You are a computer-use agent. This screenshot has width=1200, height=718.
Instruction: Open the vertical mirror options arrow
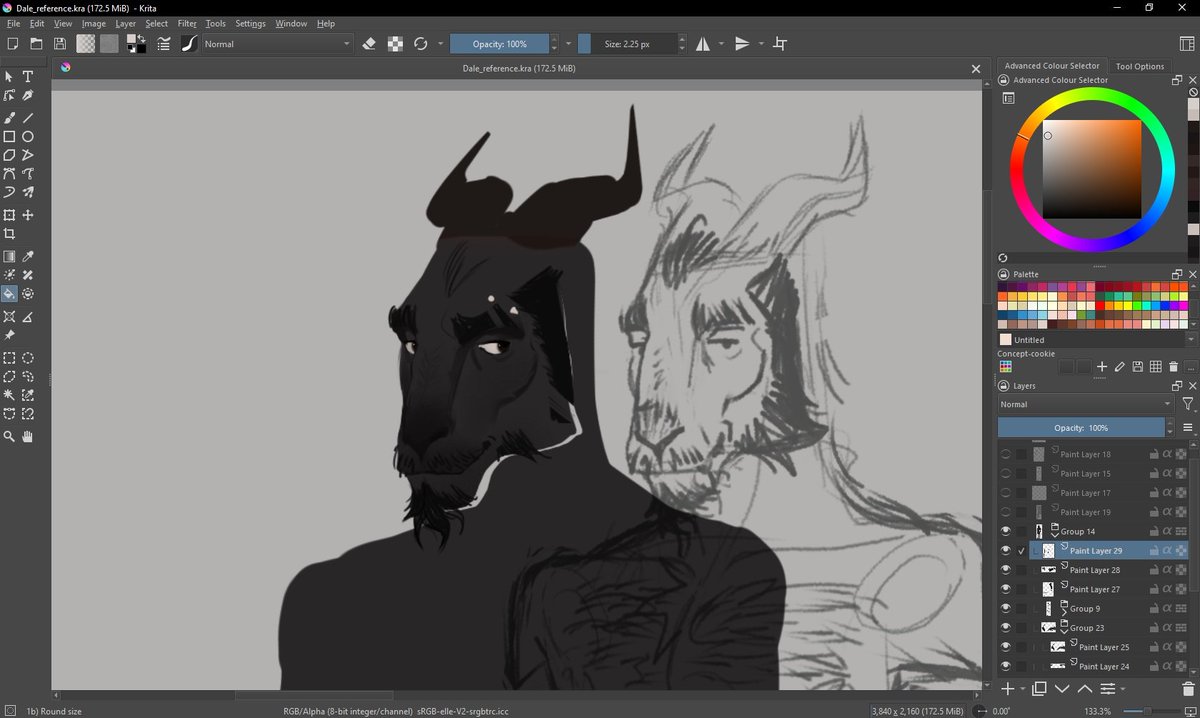pos(761,44)
